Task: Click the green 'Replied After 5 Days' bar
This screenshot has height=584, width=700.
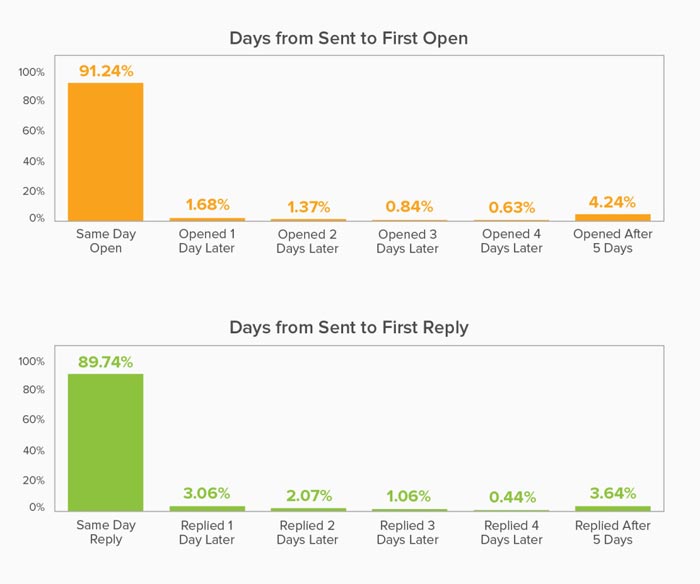Action: click(x=612, y=509)
